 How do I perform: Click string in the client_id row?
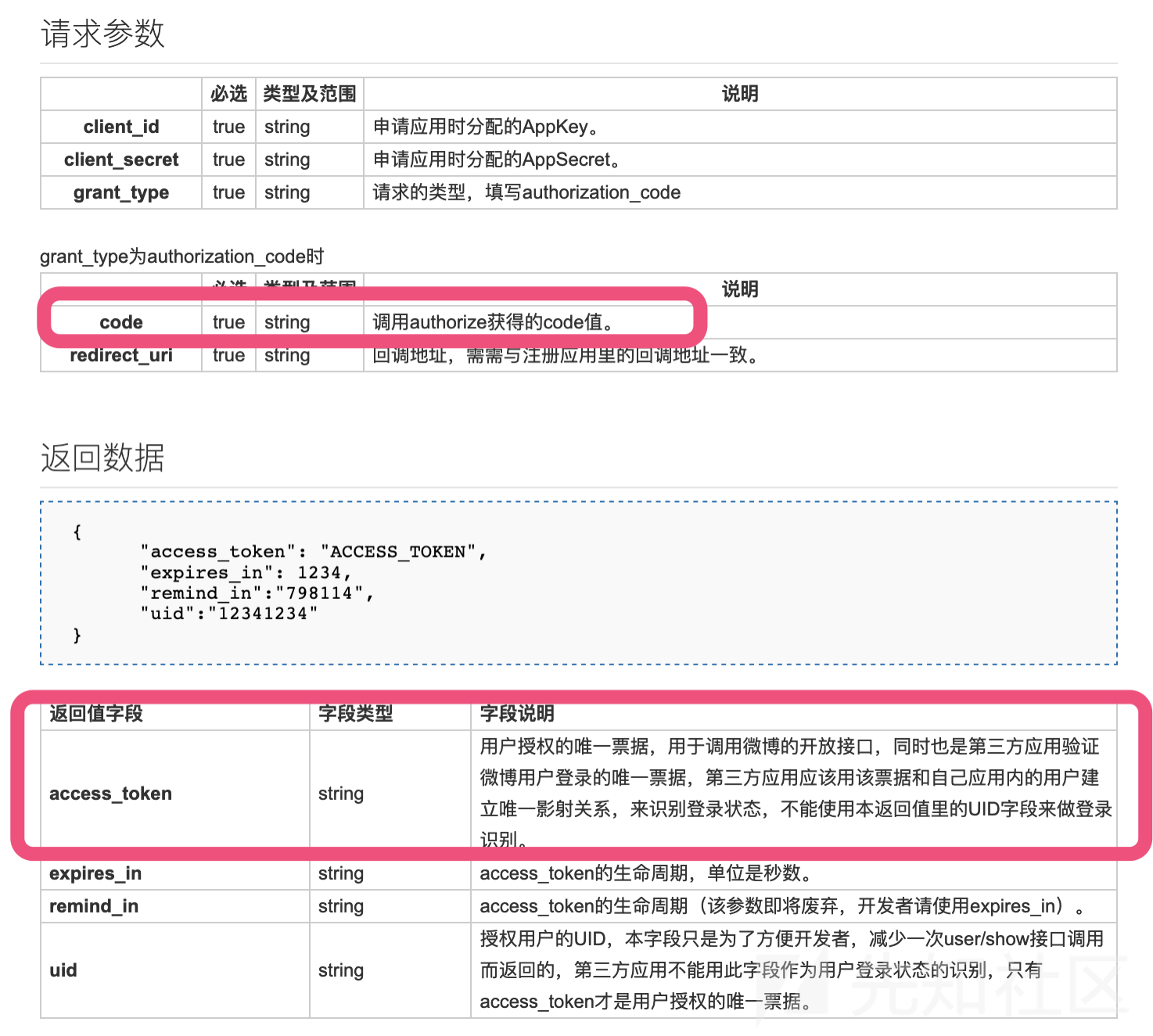(287, 127)
